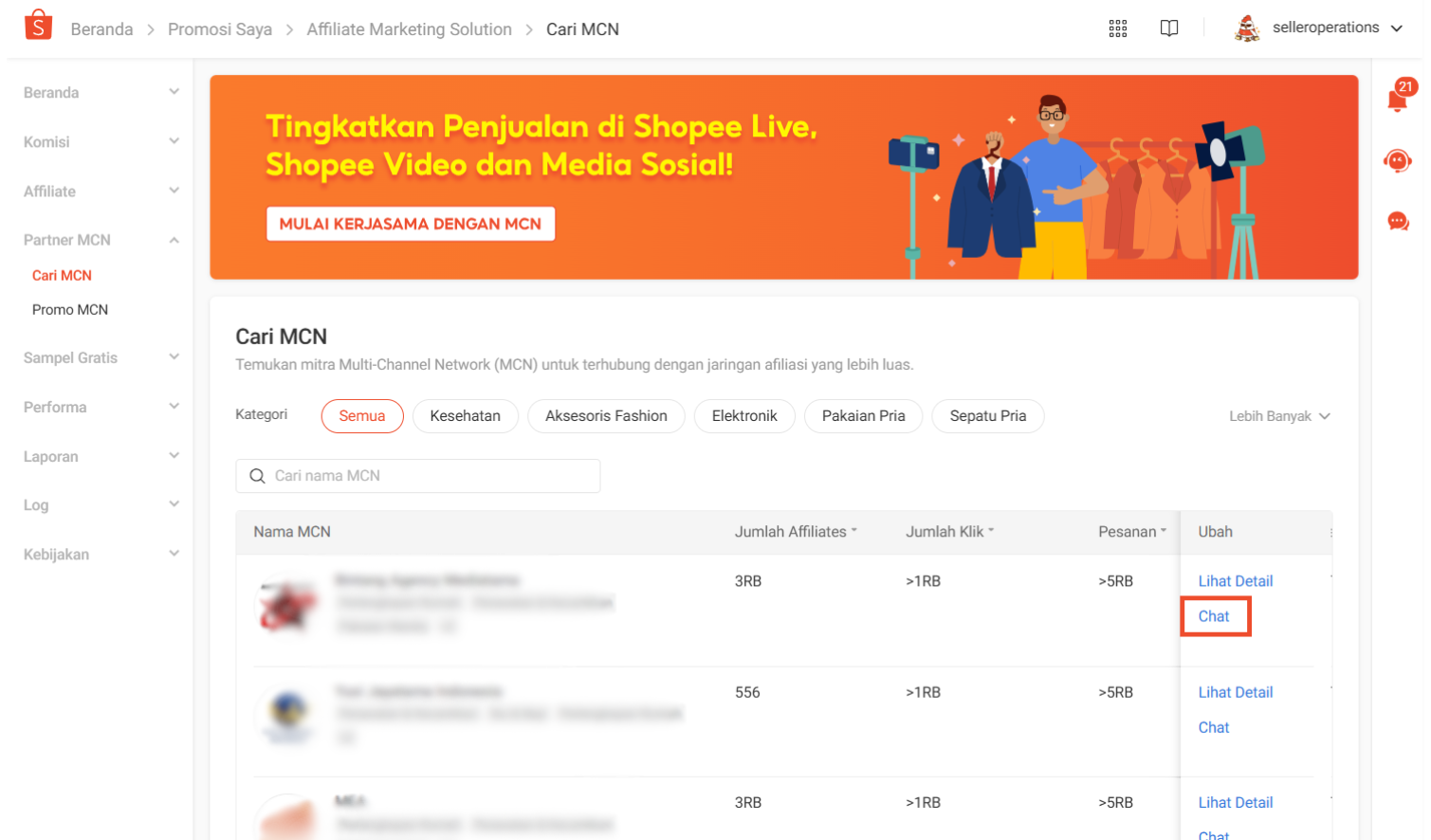The height and width of the screenshot is (840, 1431).
Task: Click the MULAI KERJASAMA DENGAN MCN button
Action: coord(410,223)
